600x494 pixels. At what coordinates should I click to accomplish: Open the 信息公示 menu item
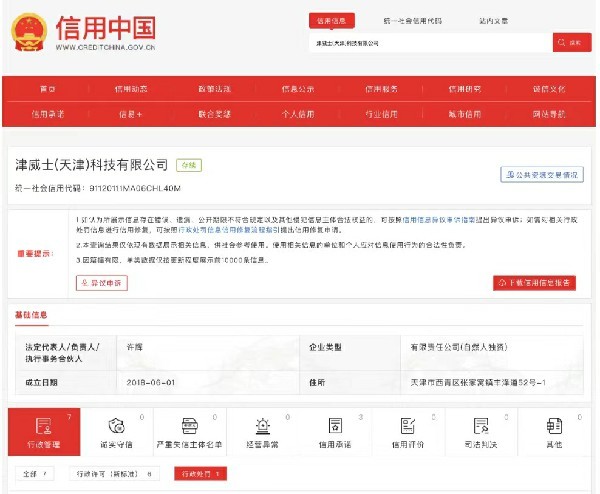(298, 89)
